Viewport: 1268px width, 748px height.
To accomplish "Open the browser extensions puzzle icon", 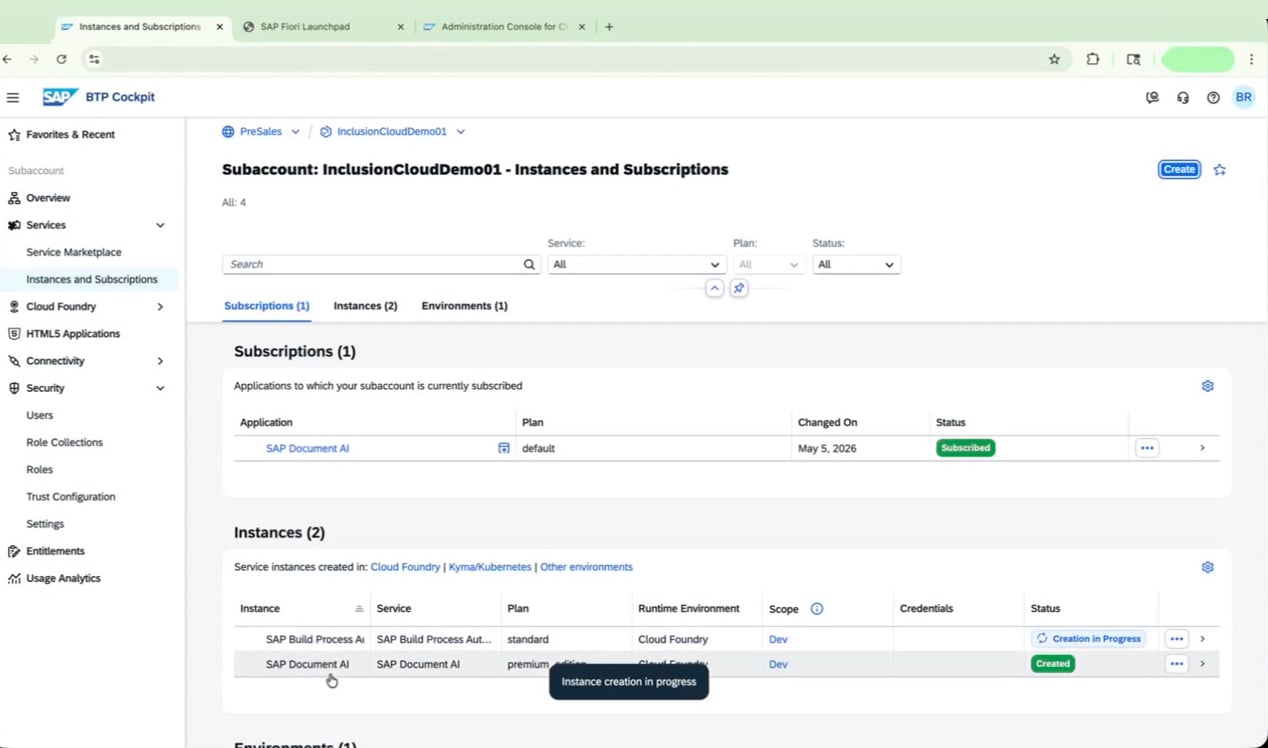I will tap(1093, 59).
